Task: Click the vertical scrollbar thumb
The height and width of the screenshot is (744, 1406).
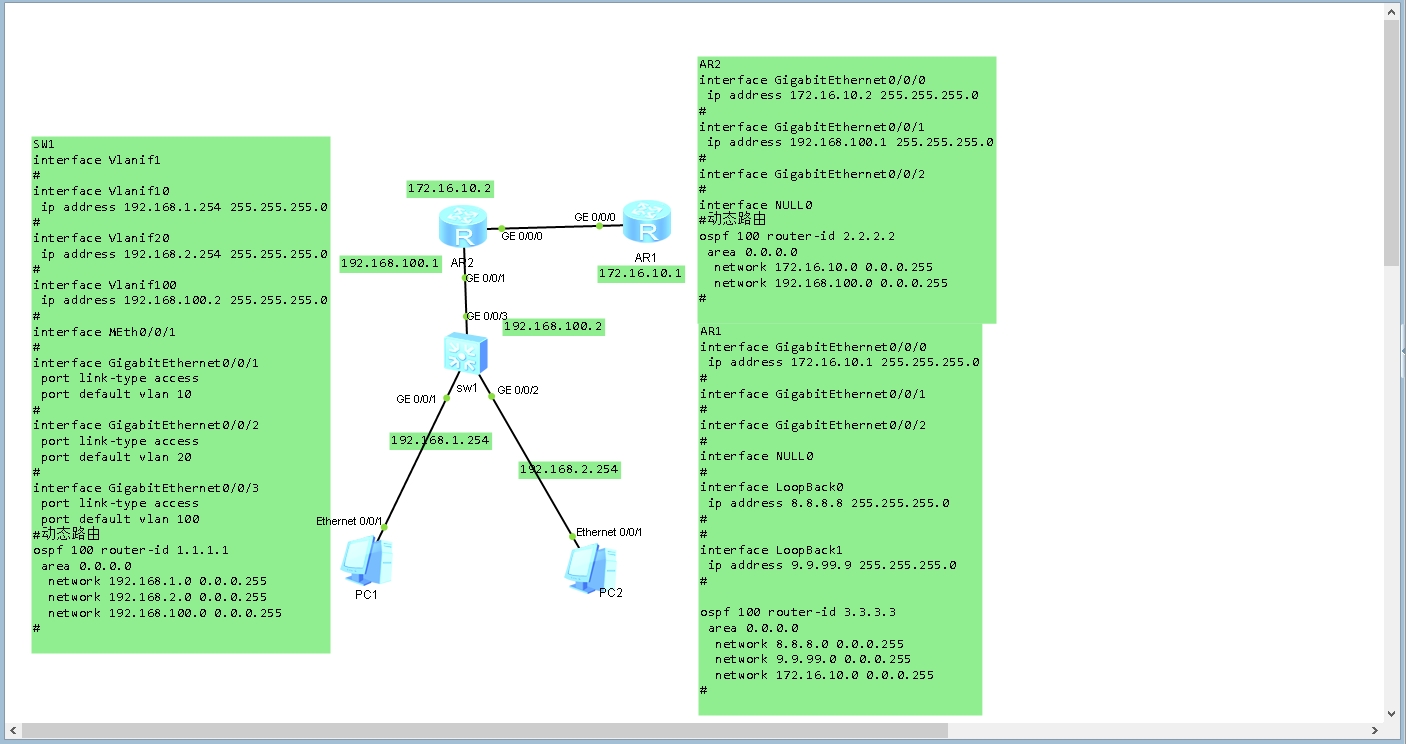Action: [x=1391, y=140]
